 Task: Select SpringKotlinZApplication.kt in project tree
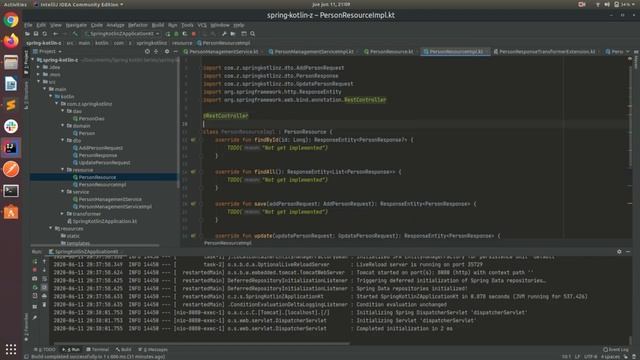tap(104, 221)
